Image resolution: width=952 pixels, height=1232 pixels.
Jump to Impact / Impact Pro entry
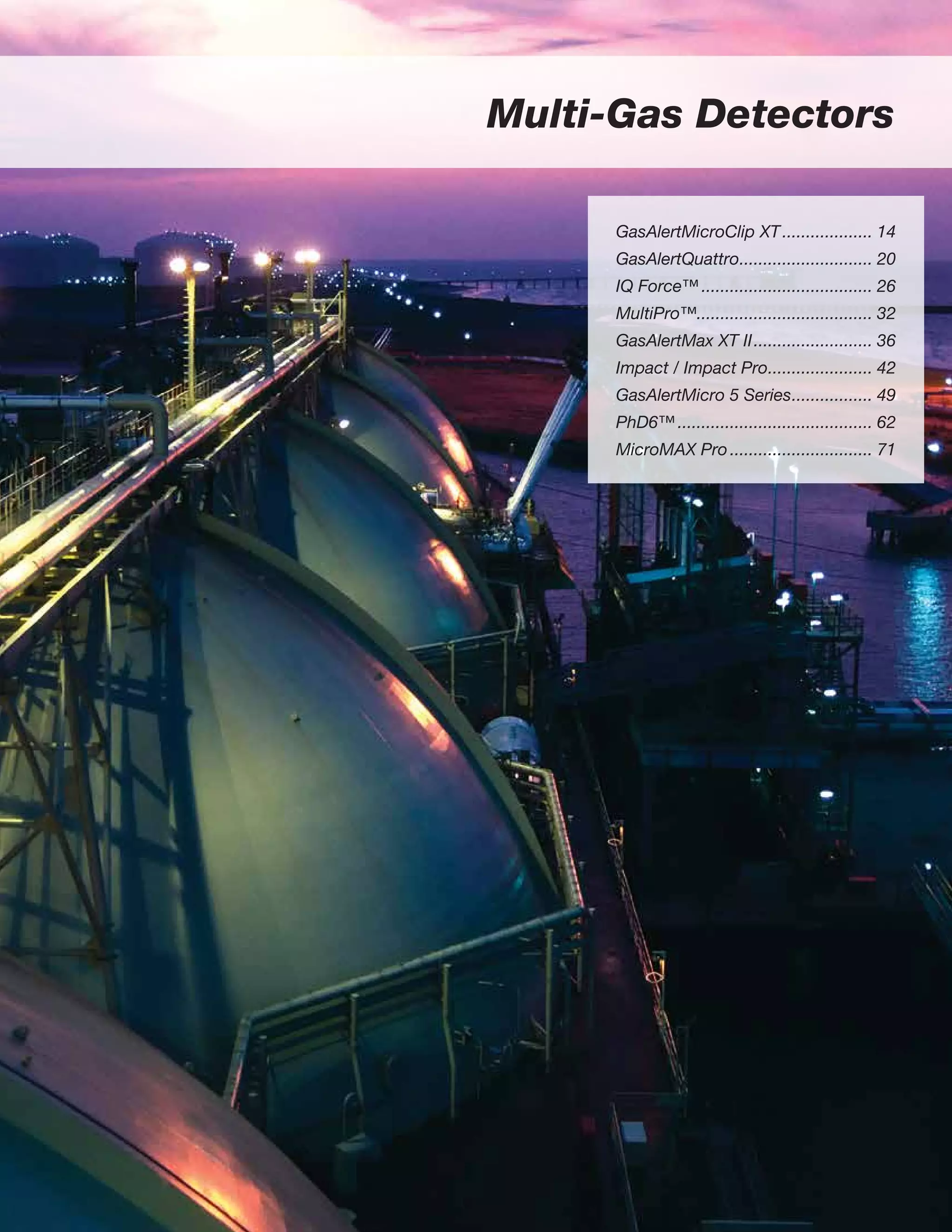(691, 368)
